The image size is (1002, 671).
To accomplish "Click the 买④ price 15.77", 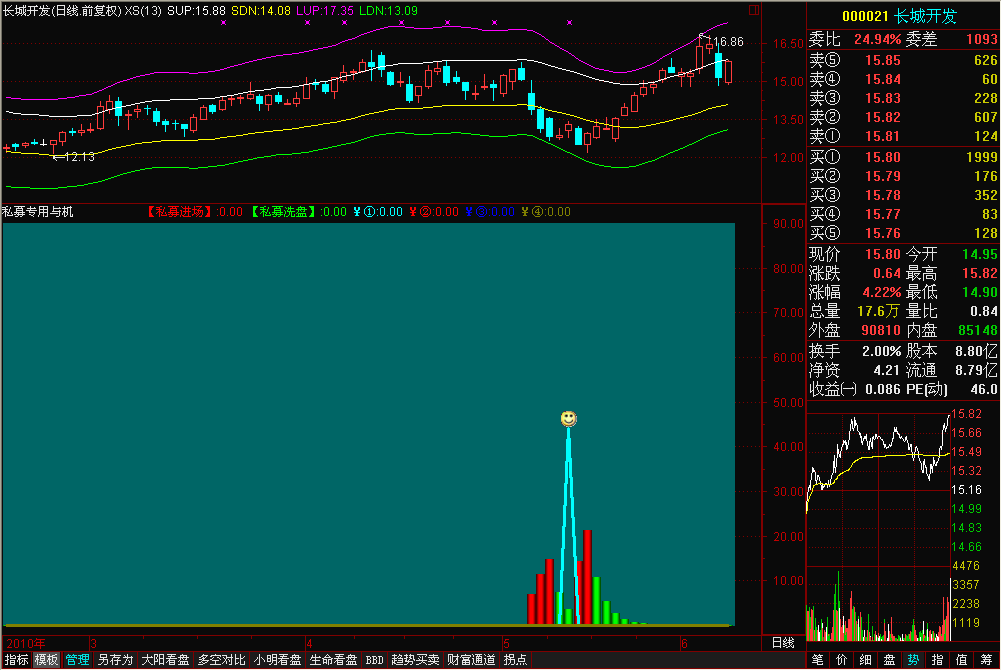I will click(883, 214).
